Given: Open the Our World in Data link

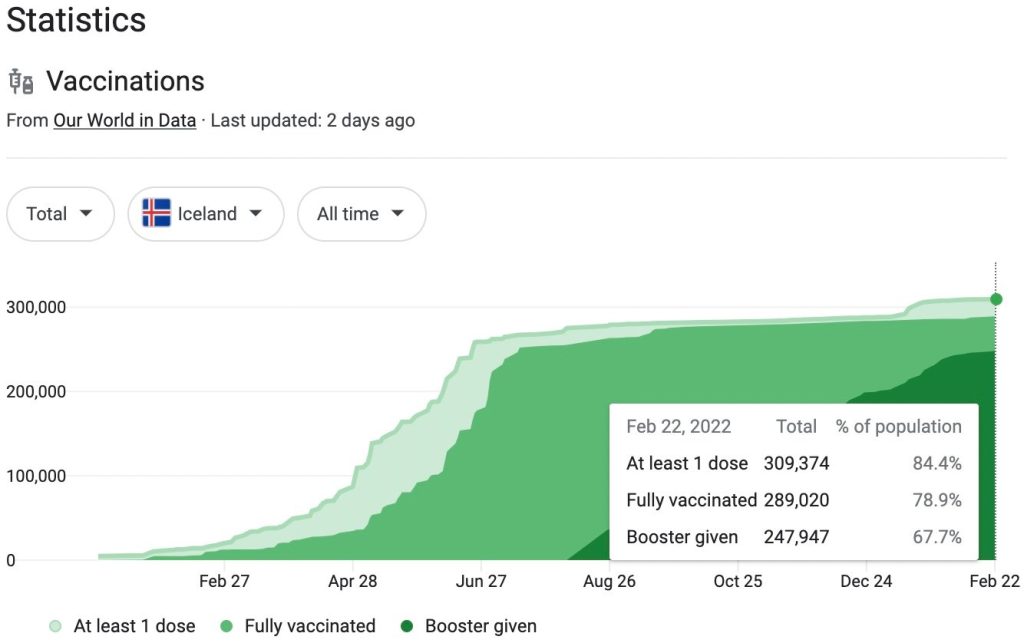Looking at the screenshot, I should coord(124,120).
